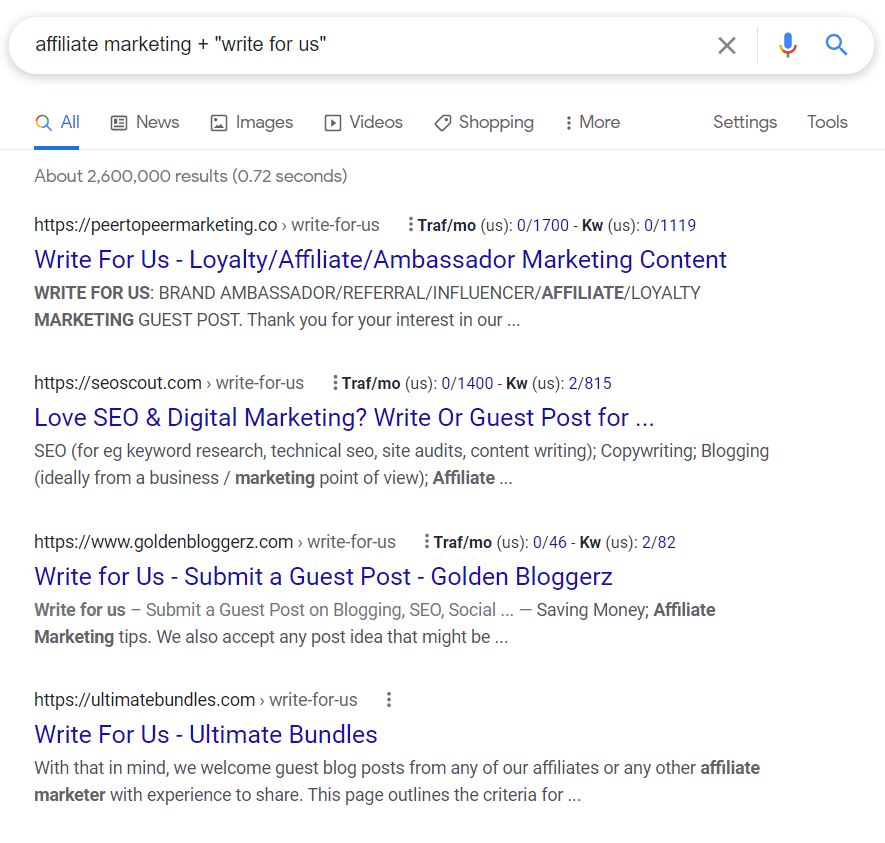Switch to the Videos tab
Viewport: 885px width, 843px height.
coord(364,122)
